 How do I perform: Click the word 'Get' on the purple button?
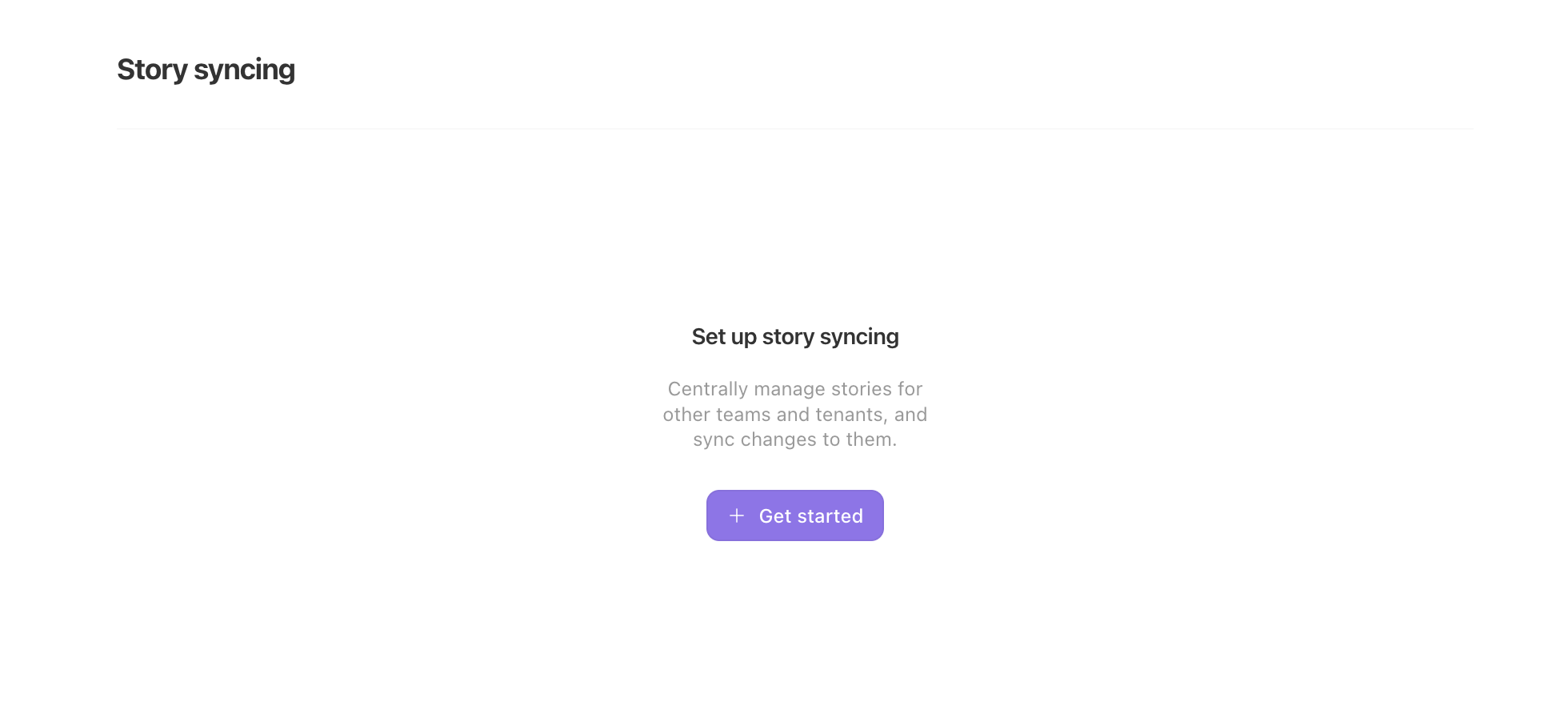pyautogui.click(x=775, y=516)
